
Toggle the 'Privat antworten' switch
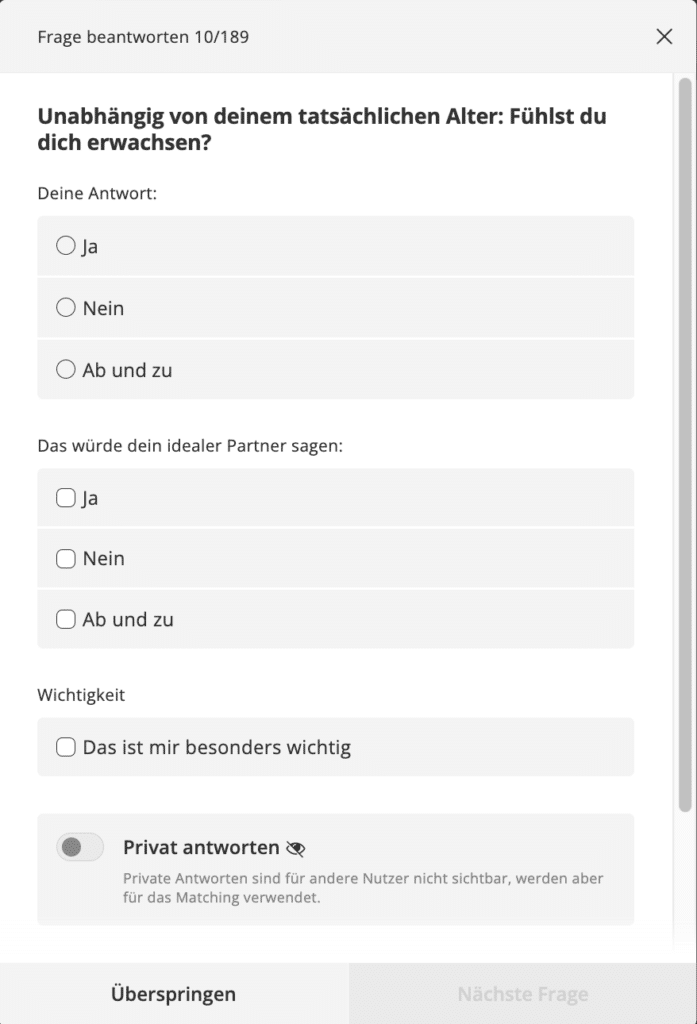80,847
